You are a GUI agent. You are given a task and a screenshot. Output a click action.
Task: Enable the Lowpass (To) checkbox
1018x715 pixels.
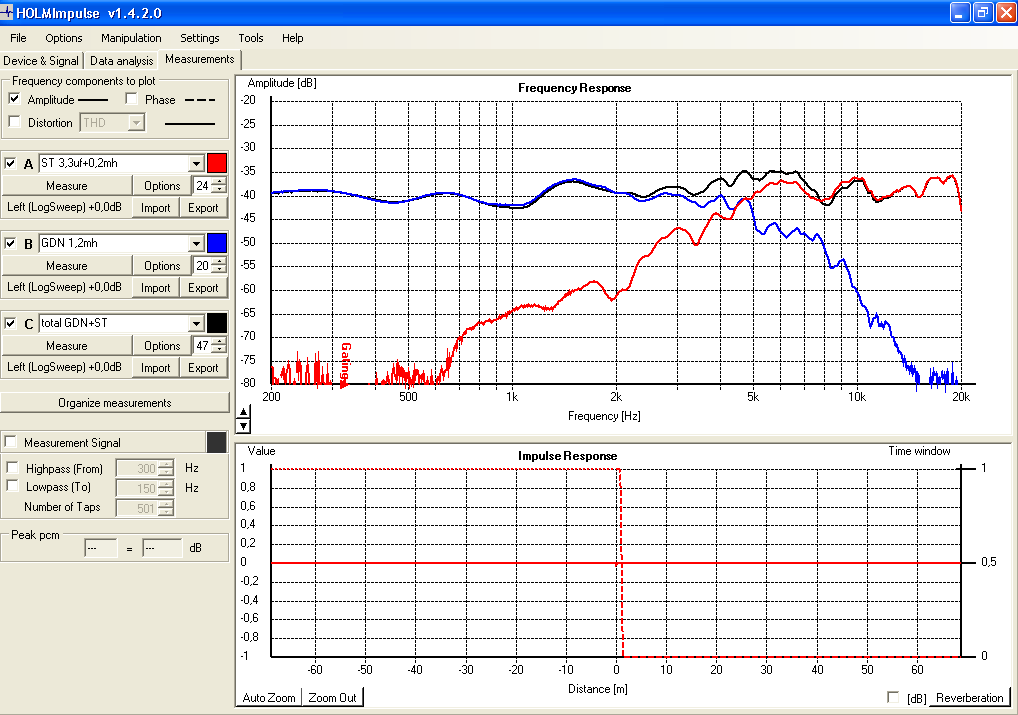click(x=12, y=486)
